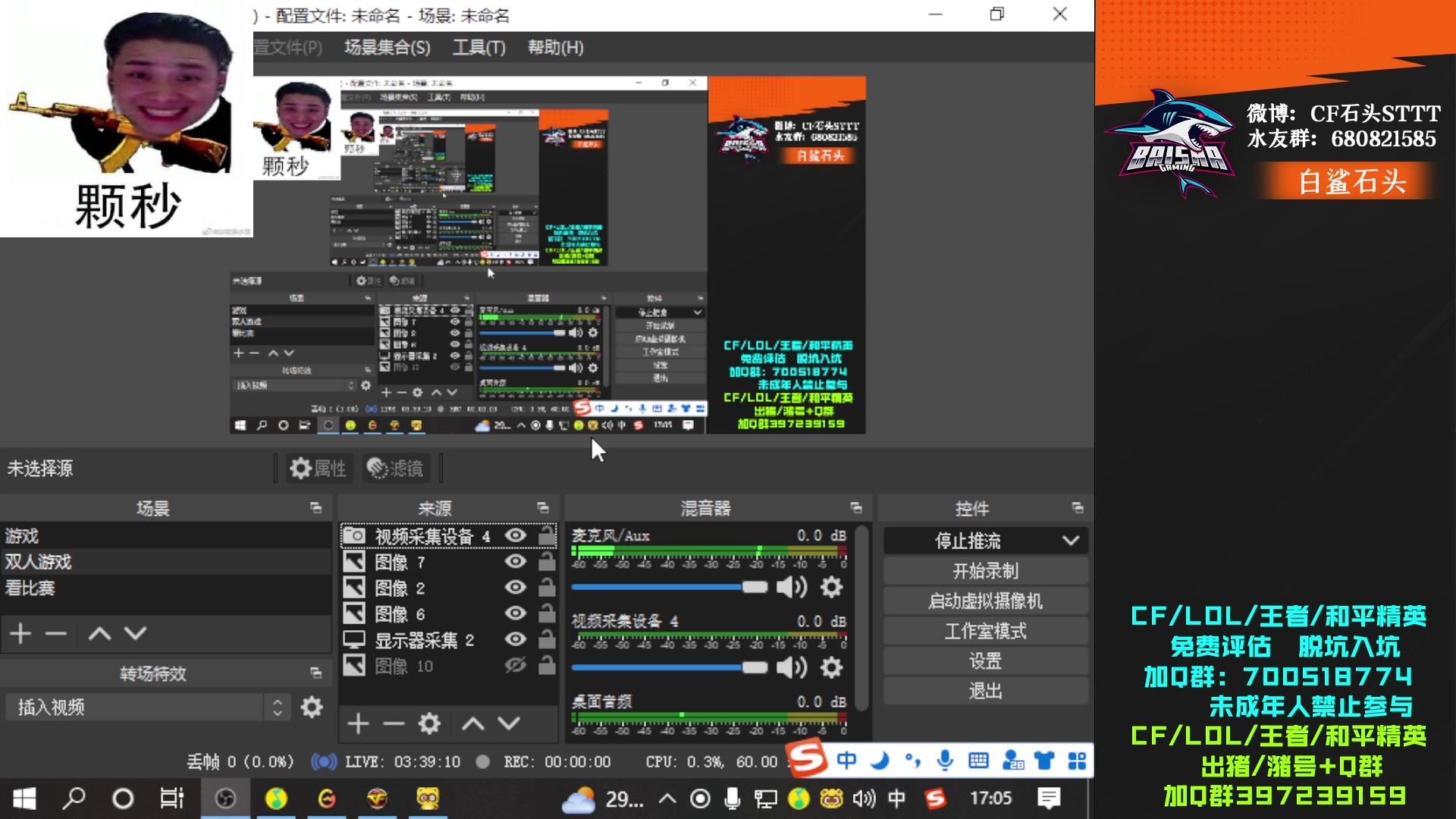Screen dimensions: 1456x819
Task: Hide the 图像 7 source
Action: (x=515, y=561)
